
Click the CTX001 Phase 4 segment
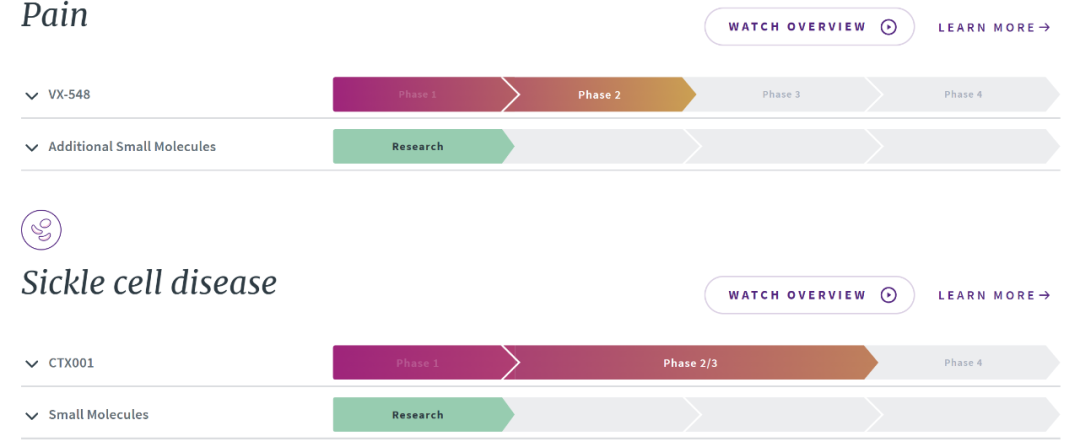coord(963,363)
